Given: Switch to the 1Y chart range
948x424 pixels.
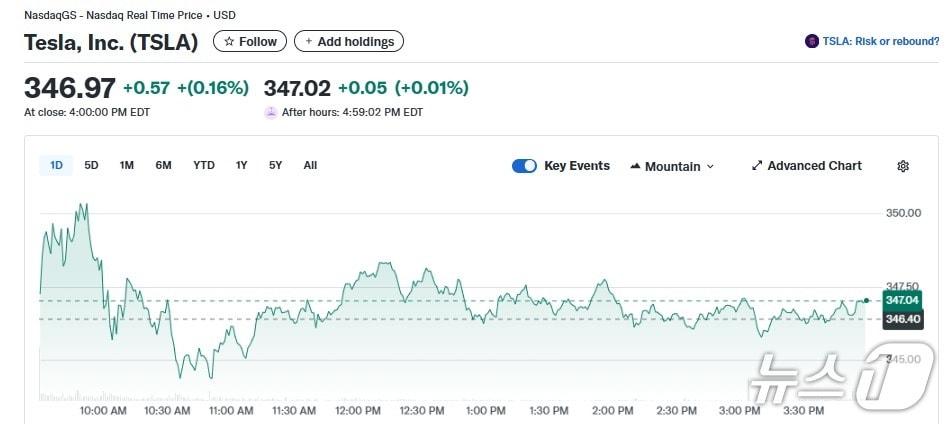Looking at the screenshot, I should pyautogui.click(x=241, y=166).
